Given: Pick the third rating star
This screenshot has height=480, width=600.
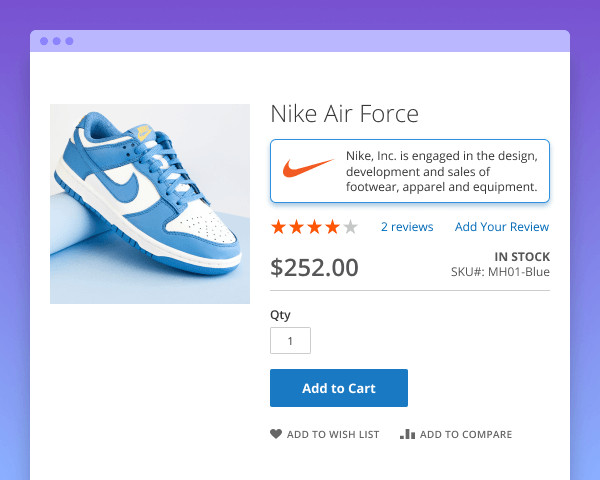Looking at the screenshot, I should 315,227.
